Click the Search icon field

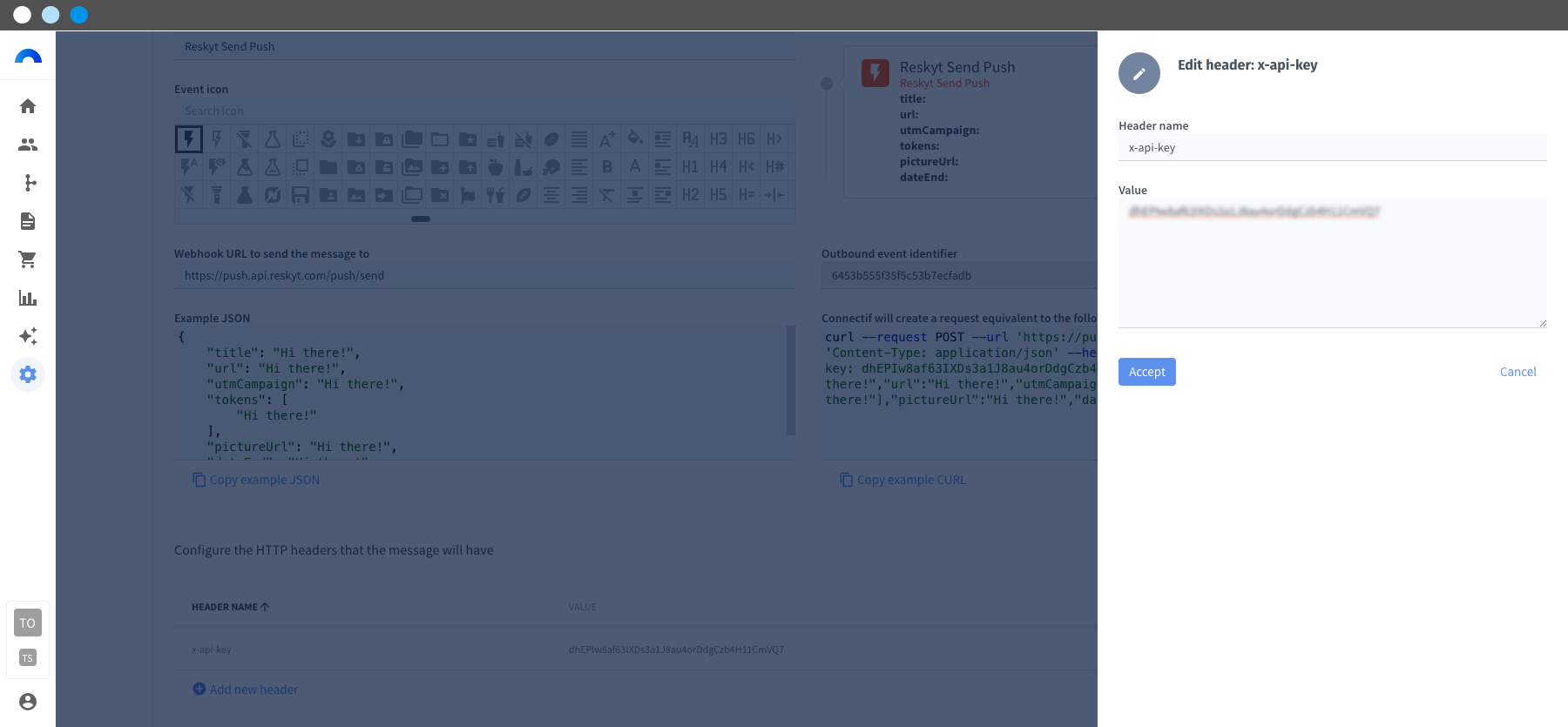point(484,111)
